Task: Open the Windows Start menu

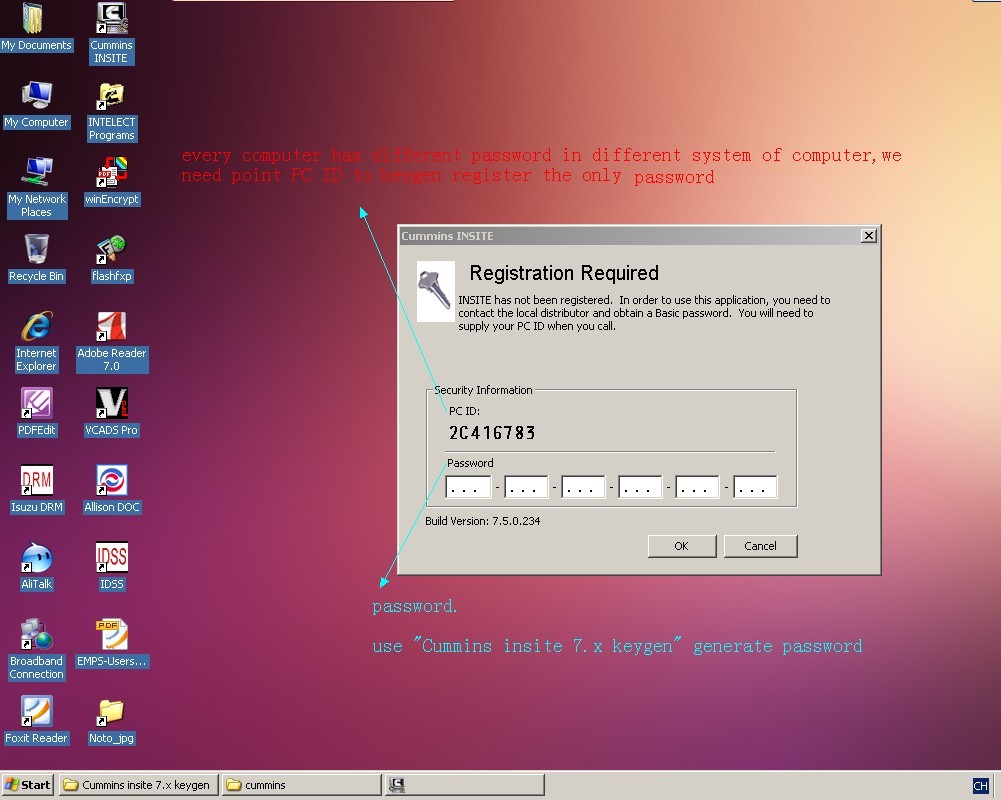Action: 28,785
